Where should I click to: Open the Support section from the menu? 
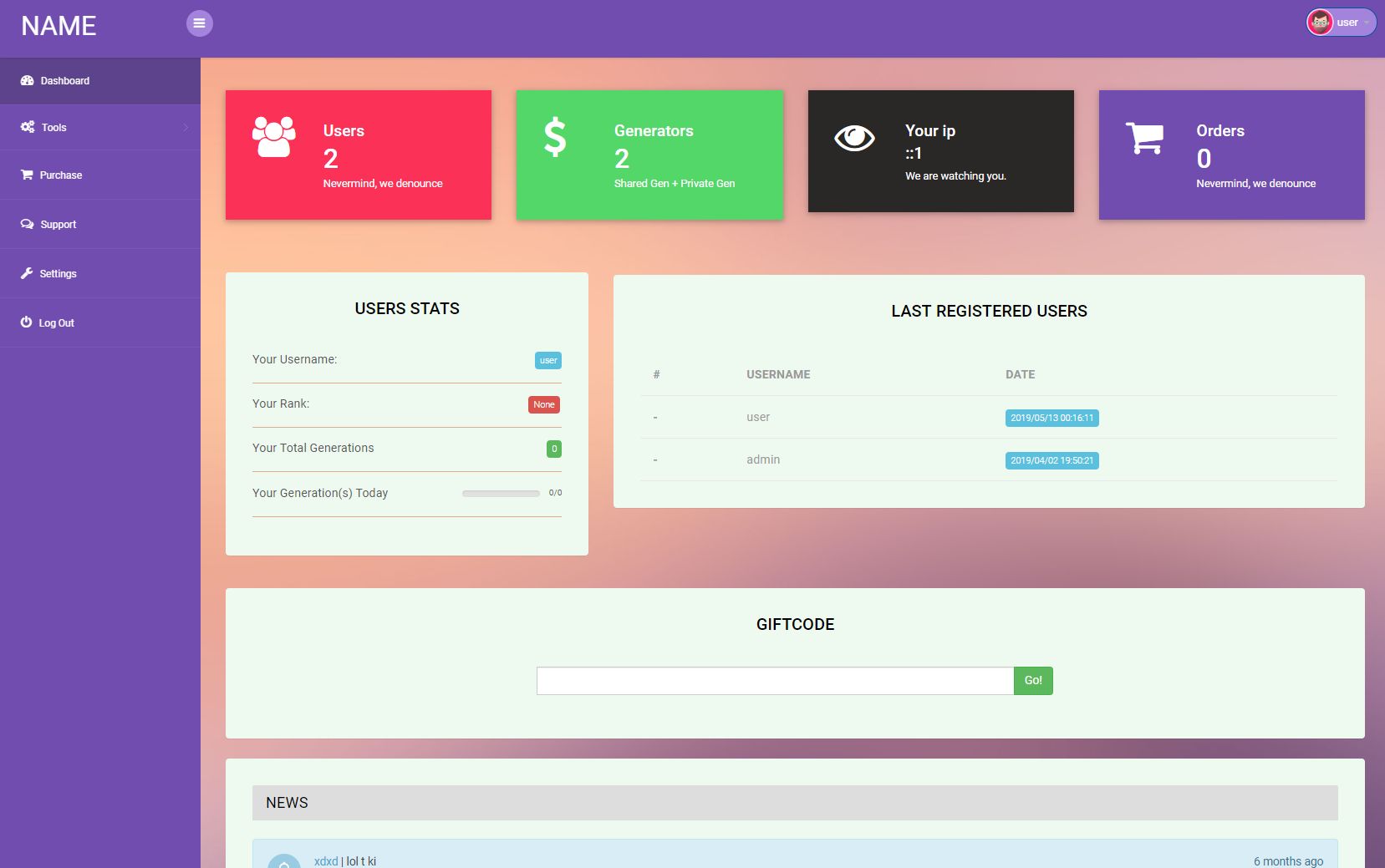click(58, 223)
